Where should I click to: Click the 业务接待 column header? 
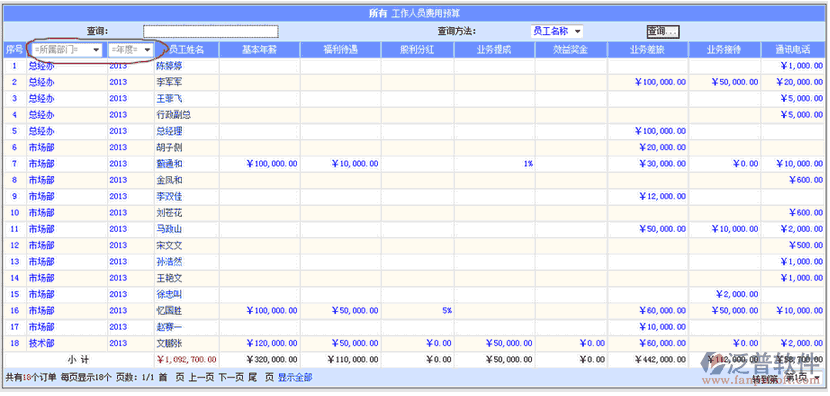tap(724, 50)
